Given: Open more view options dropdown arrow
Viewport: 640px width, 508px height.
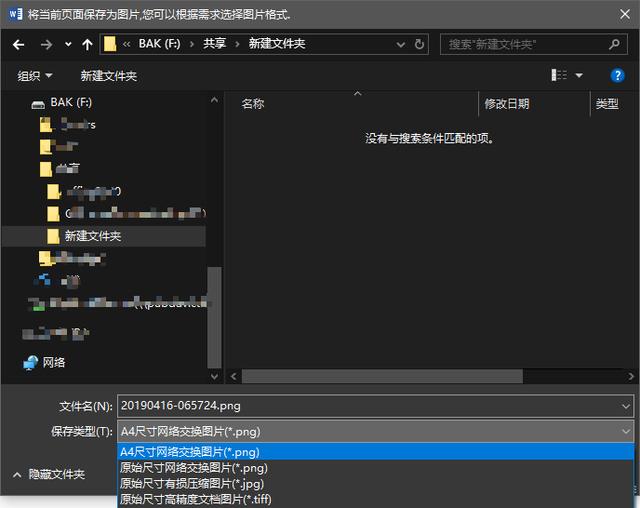Looking at the screenshot, I should pos(579,75).
